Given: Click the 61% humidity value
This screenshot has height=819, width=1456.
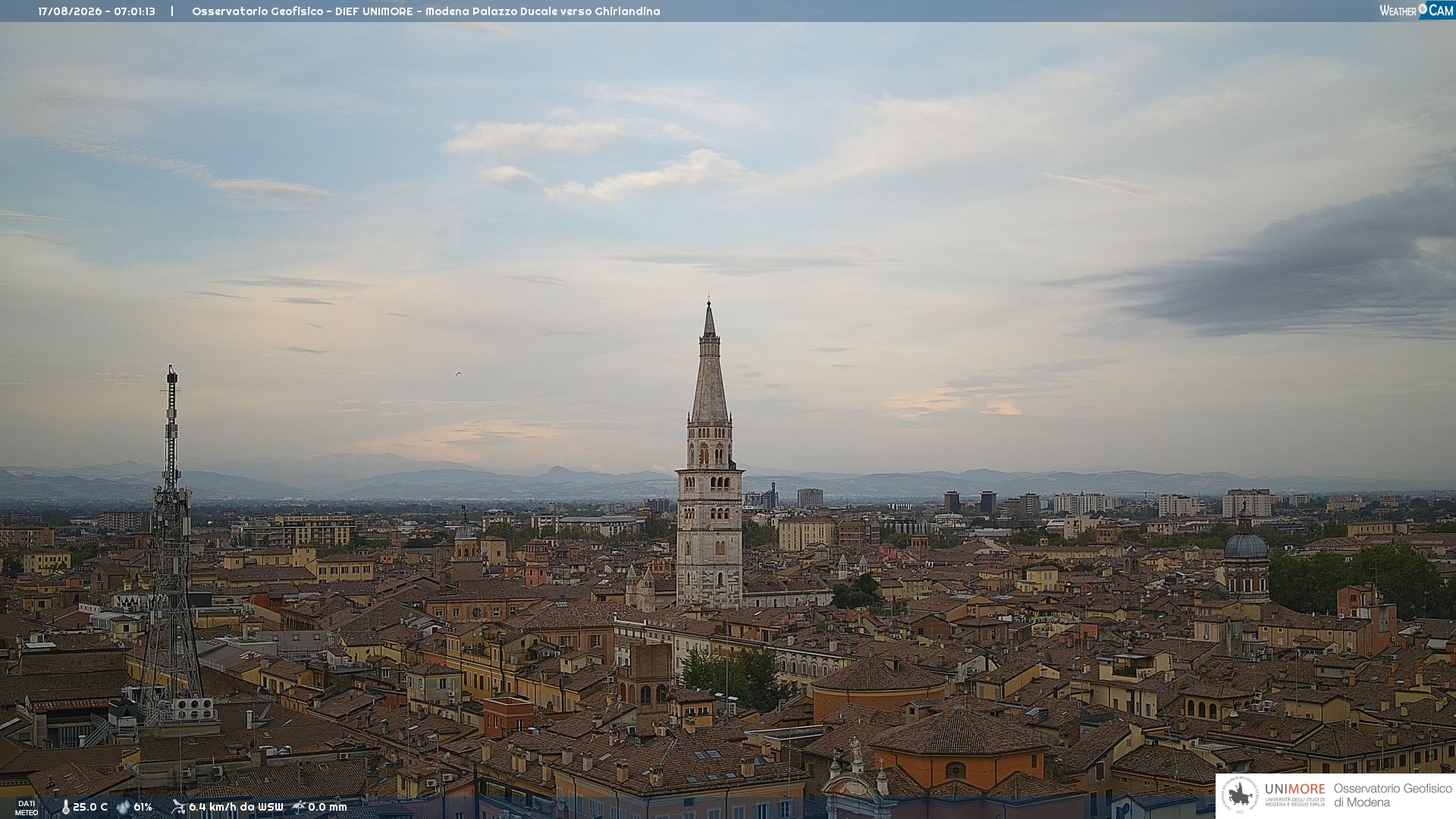Looking at the screenshot, I should [x=143, y=807].
